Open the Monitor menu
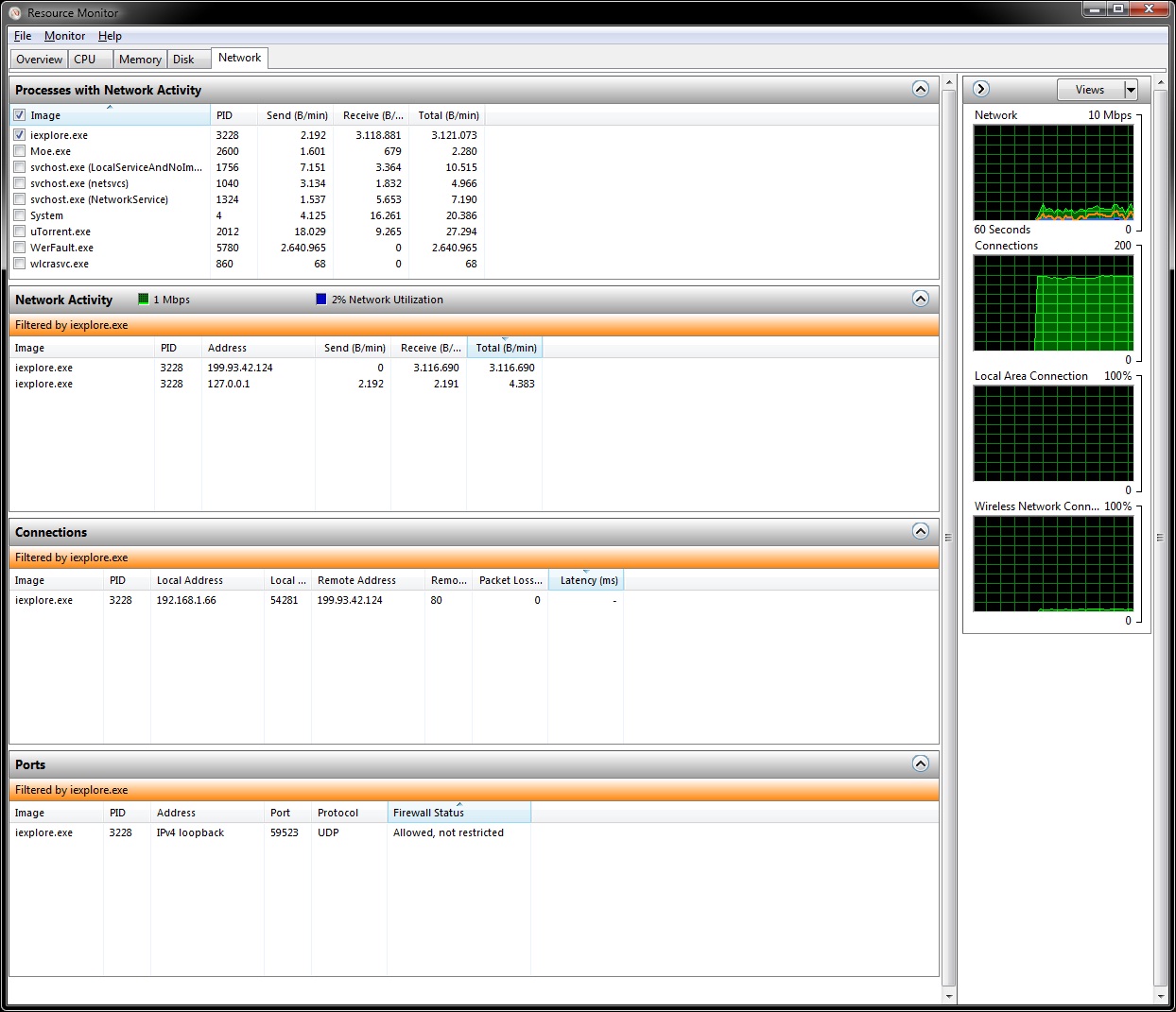Image resolution: width=1176 pixels, height=1012 pixels. click(63, 35)
